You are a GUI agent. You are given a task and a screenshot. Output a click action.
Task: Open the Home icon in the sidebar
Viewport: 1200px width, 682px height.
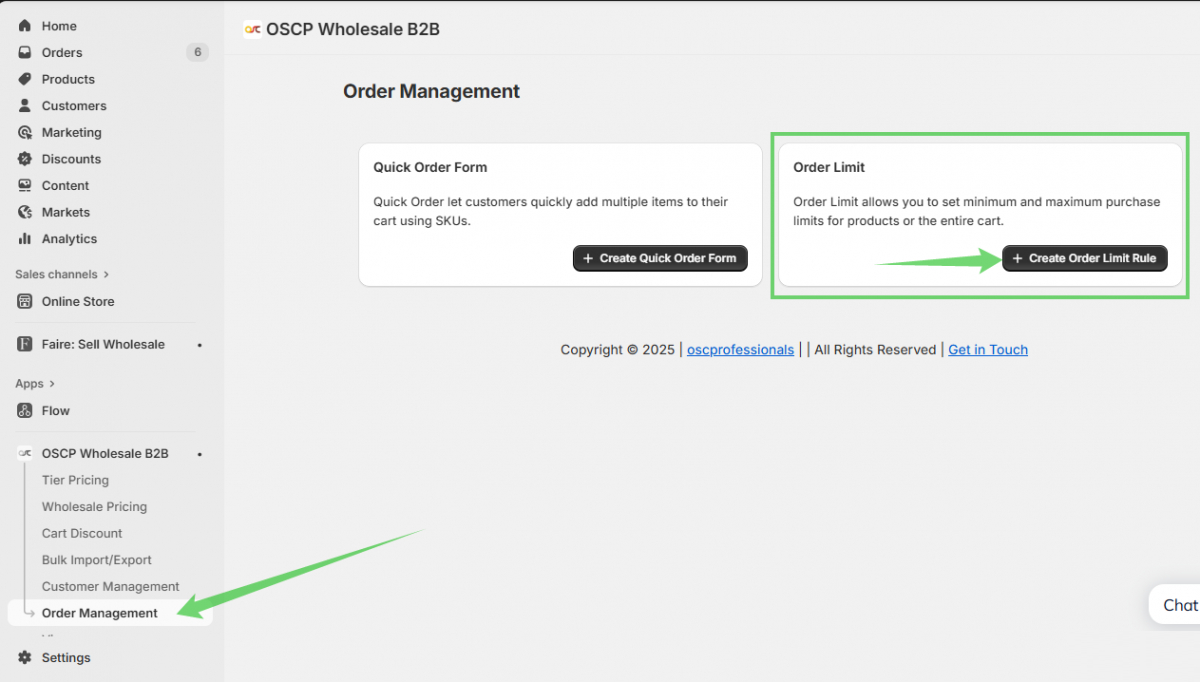(25, 25)
